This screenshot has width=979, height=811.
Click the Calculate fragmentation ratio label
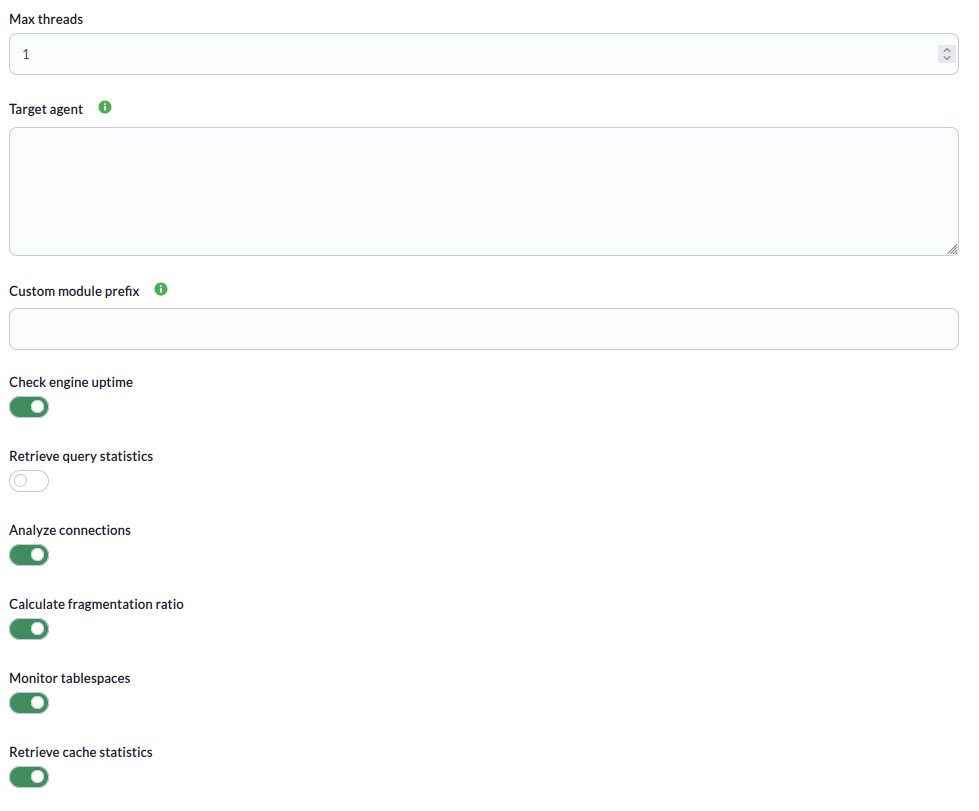click(96, 604)
